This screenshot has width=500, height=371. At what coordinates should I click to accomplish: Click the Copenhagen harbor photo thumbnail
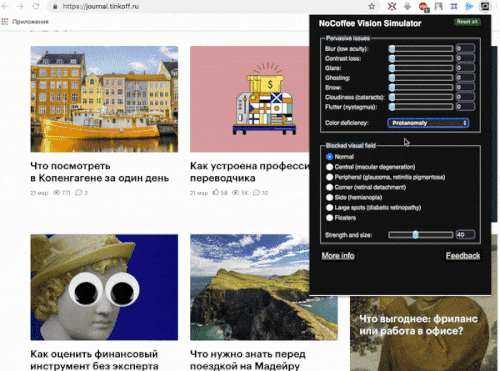[104, 99]
